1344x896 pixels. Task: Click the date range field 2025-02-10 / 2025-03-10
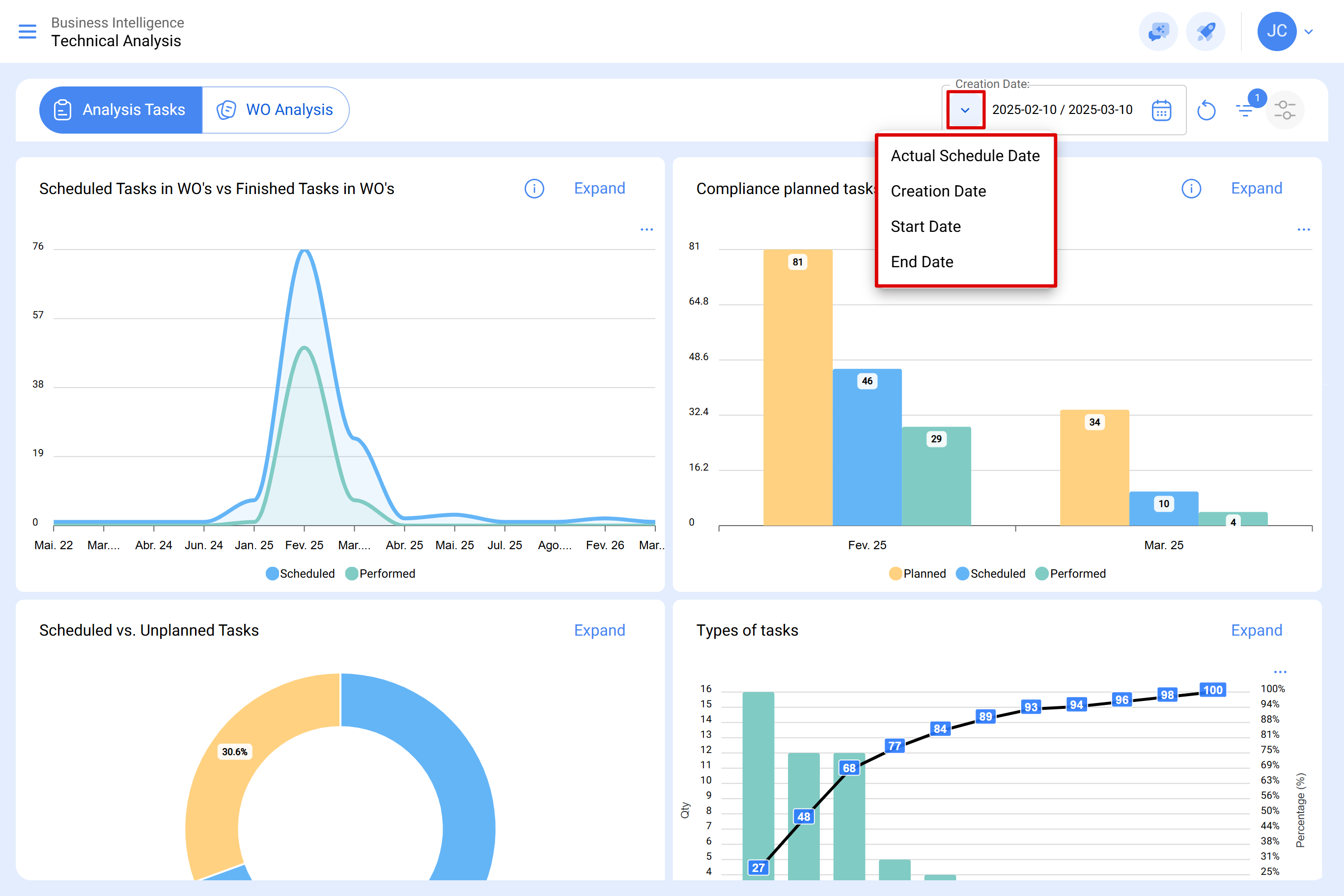pyautogui.click(x=1063, y=110)
